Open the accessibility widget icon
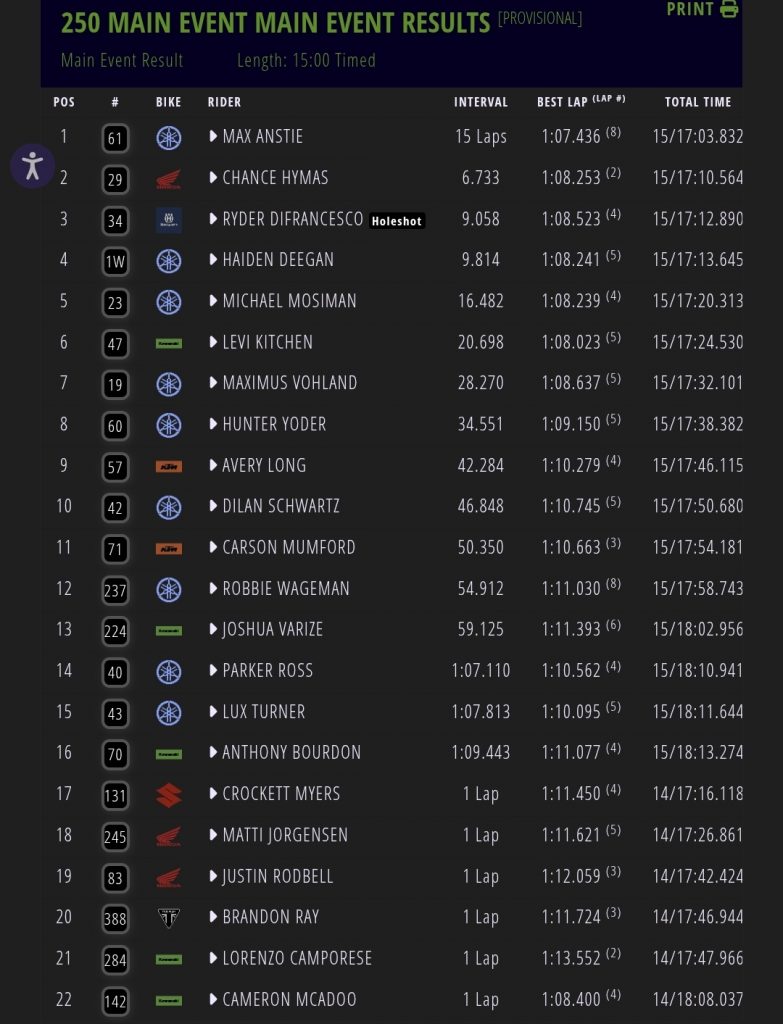Viewport: 783px width, 1024px height. pos(33,165)
